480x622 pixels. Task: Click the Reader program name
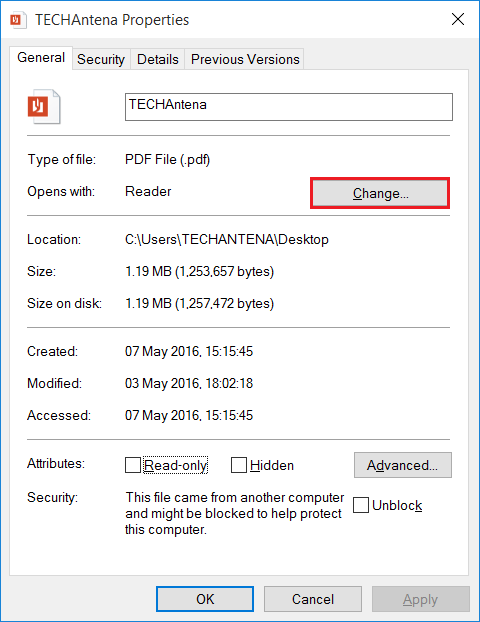click(x=148, y=192)
